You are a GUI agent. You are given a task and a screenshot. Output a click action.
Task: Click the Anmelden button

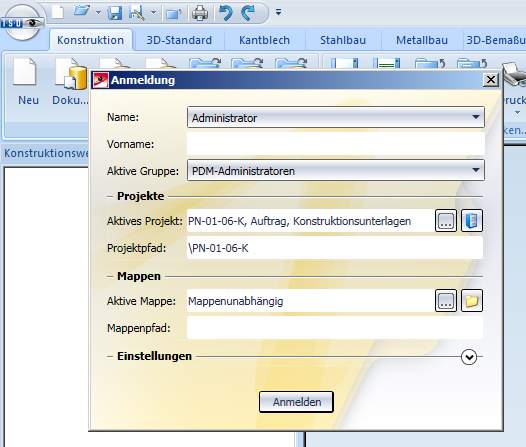click(297, 402)
